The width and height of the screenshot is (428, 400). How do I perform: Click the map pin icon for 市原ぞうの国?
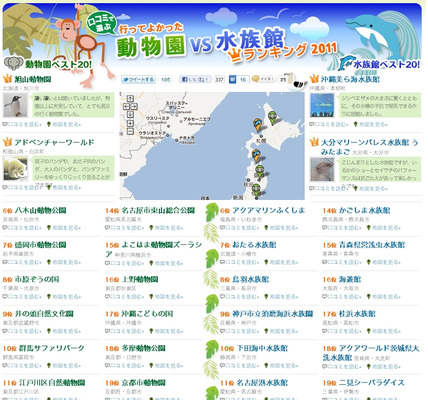(x=48, y=296)
